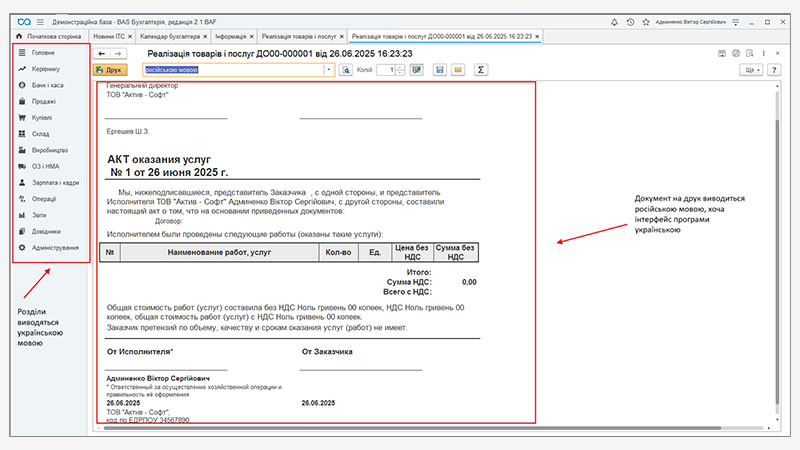The height and width of the screenshot is (450, 800).
Task: Open the Склад section
Action: (x=40, y=134)
